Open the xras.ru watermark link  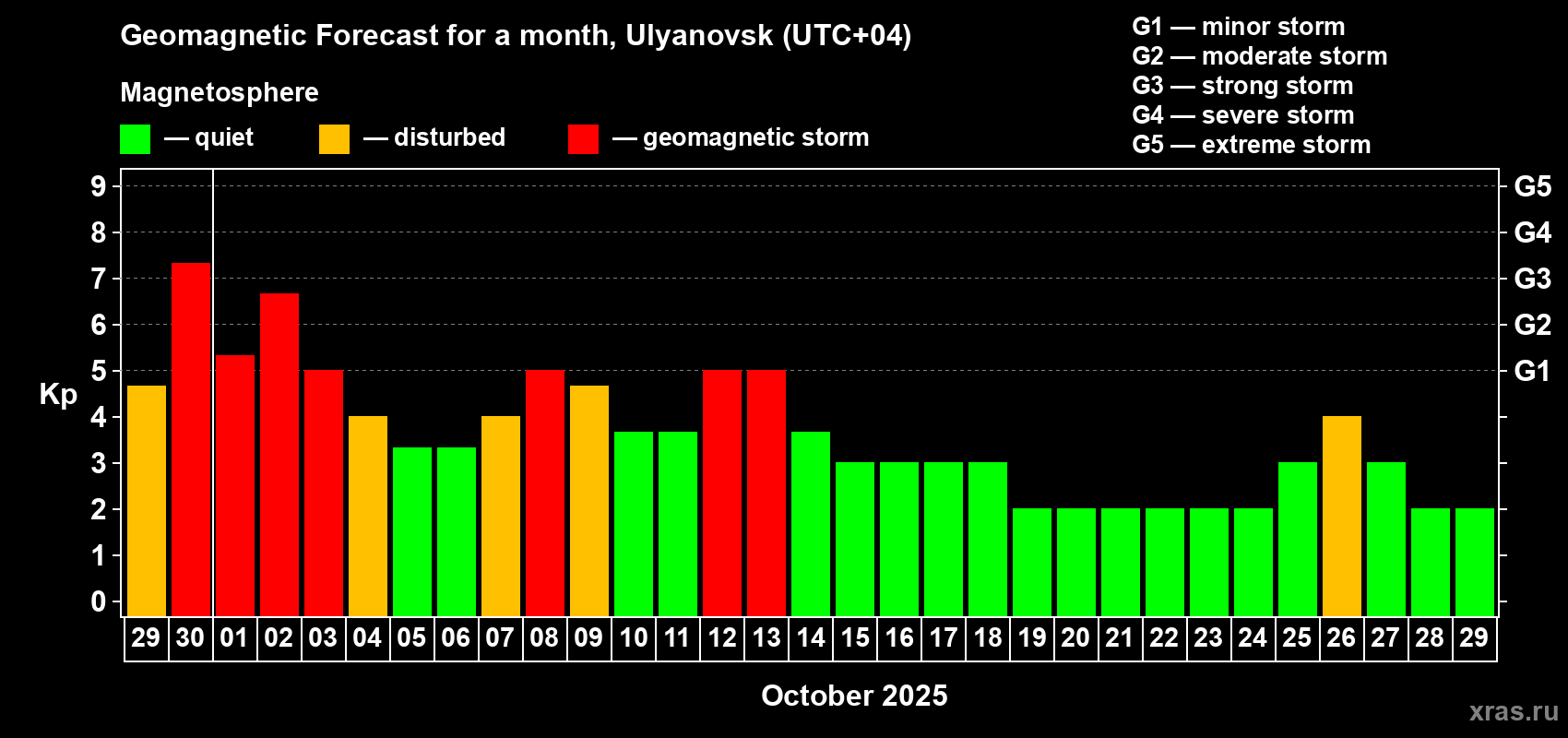(x=1514, y=711)
